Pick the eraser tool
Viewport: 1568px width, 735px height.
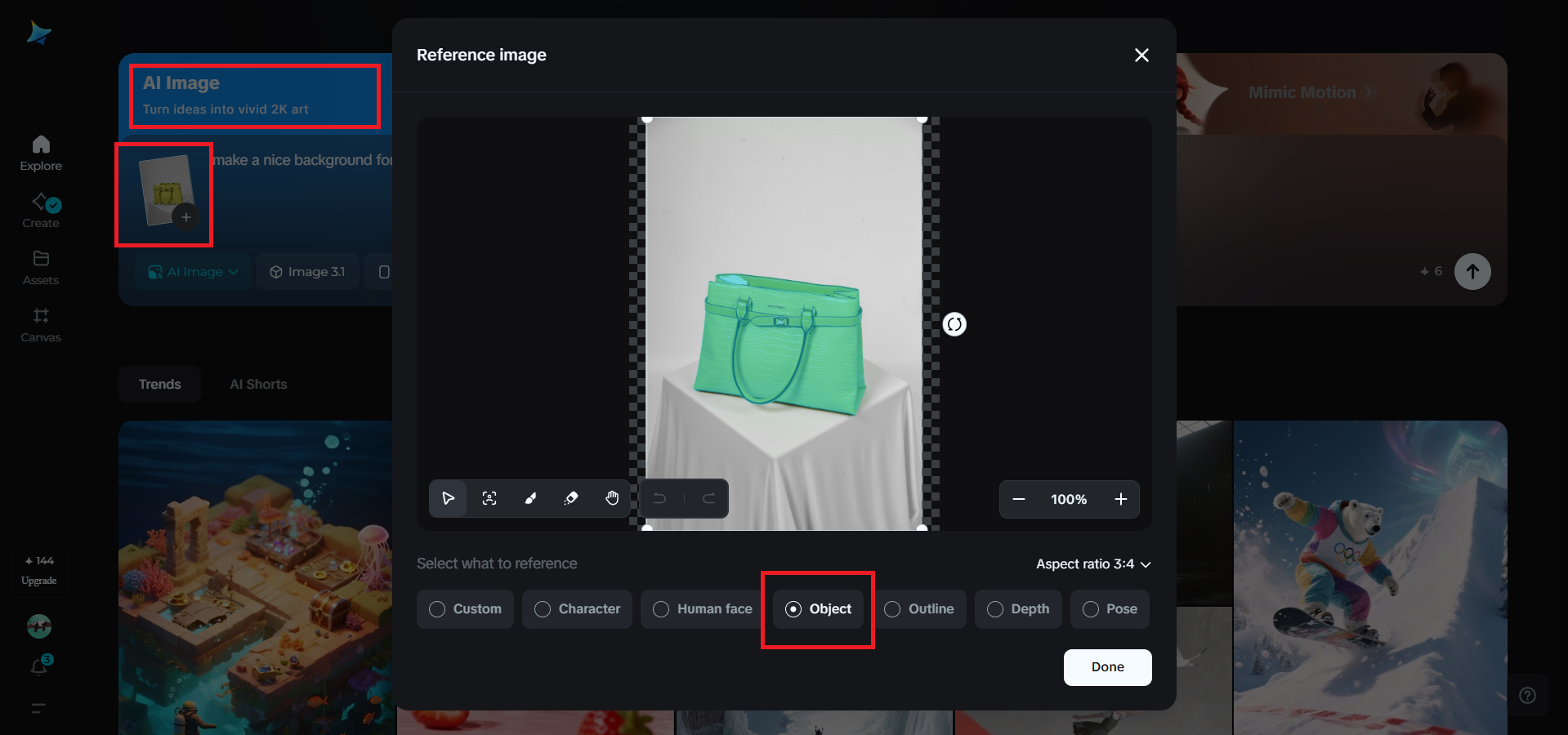[x=571, y=498]
